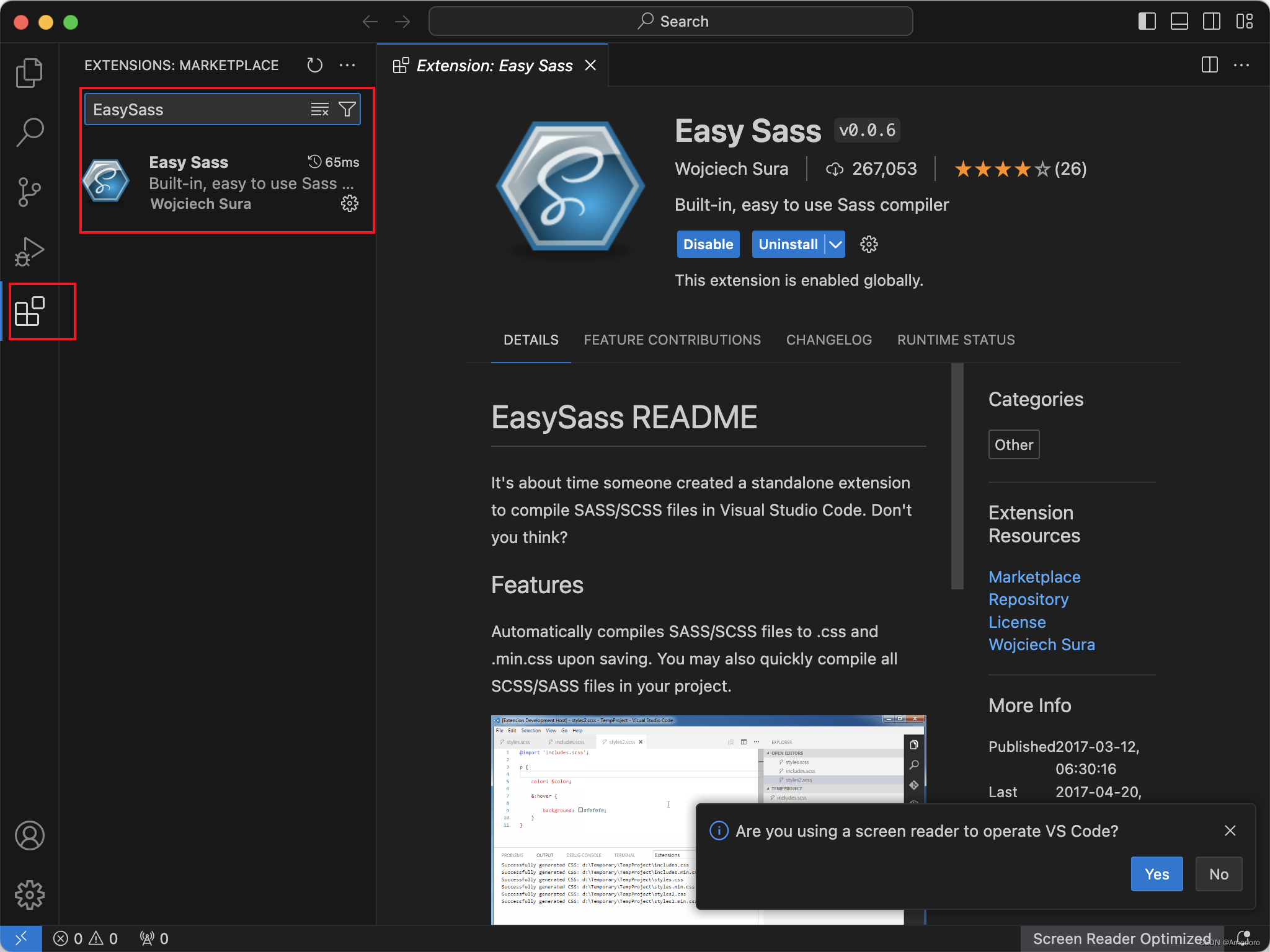Uninstall the Easy Sass extension
The width and height of the screenshot is (1270, 952).
coord(788,244)
